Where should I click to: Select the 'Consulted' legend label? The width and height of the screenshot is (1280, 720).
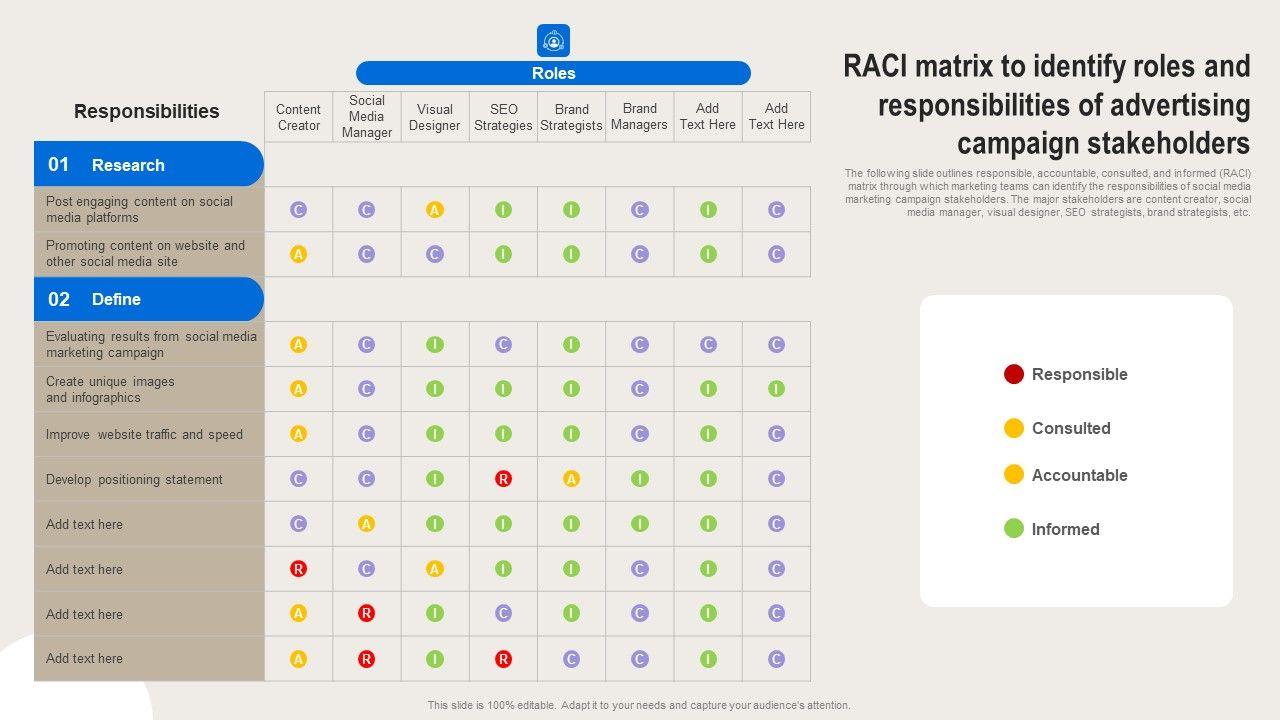[x=1071, y=428]
